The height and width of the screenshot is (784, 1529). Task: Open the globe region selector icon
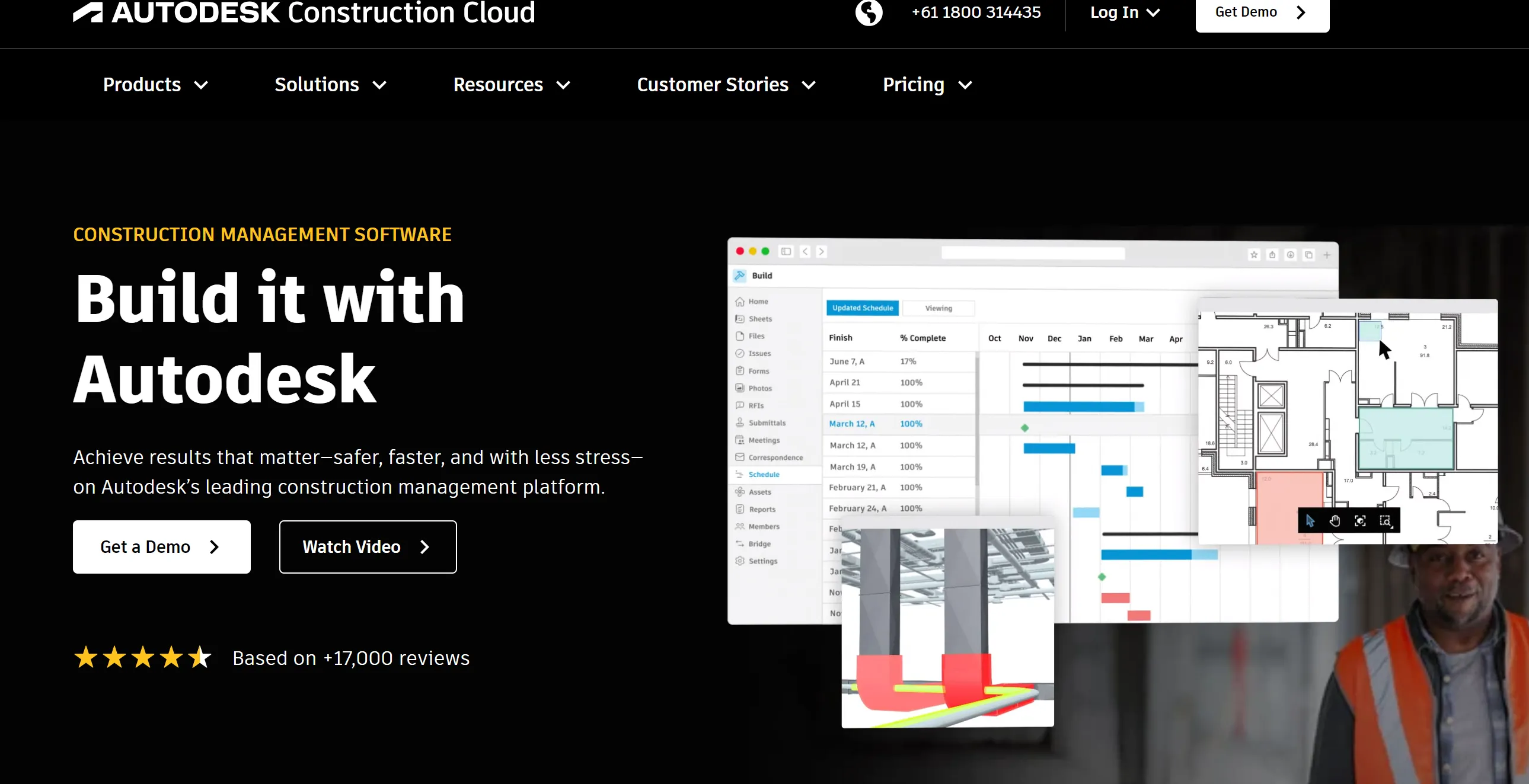click(x=869, y=12)
